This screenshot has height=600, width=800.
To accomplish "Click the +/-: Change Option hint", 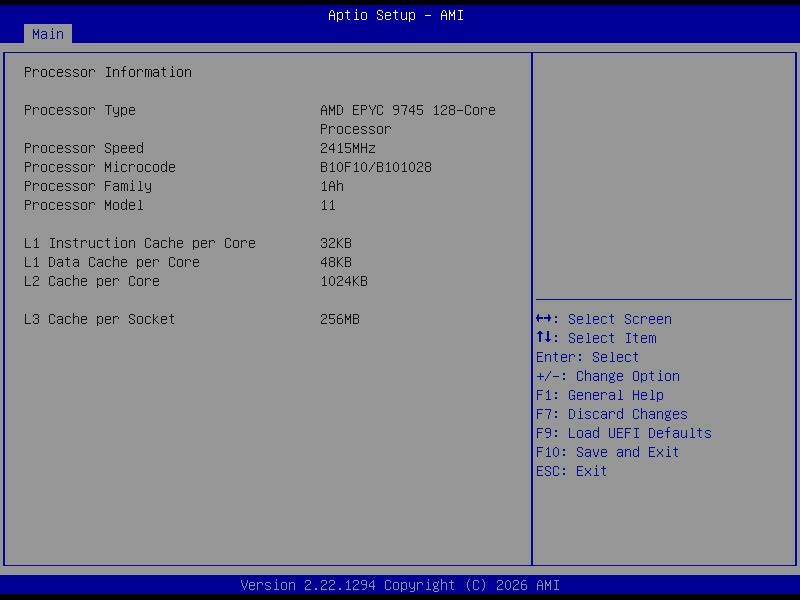I will [x=608, y=376].
